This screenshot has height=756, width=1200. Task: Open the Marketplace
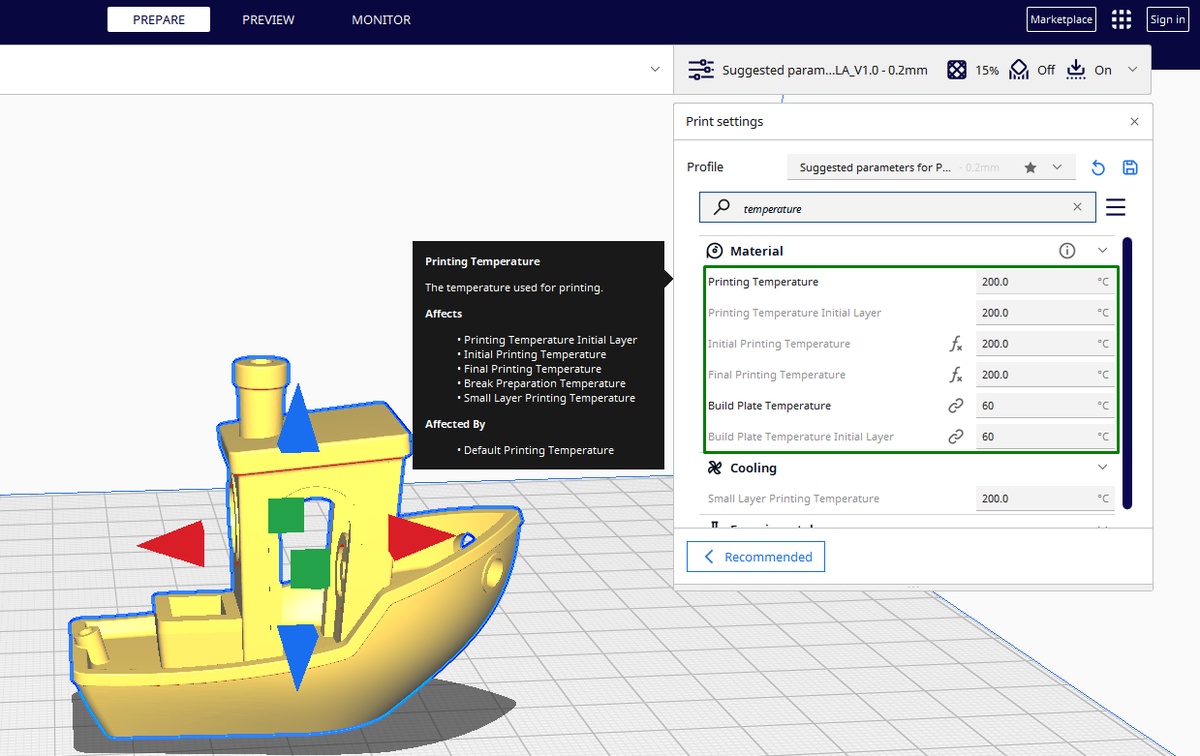pos(1061,19)
